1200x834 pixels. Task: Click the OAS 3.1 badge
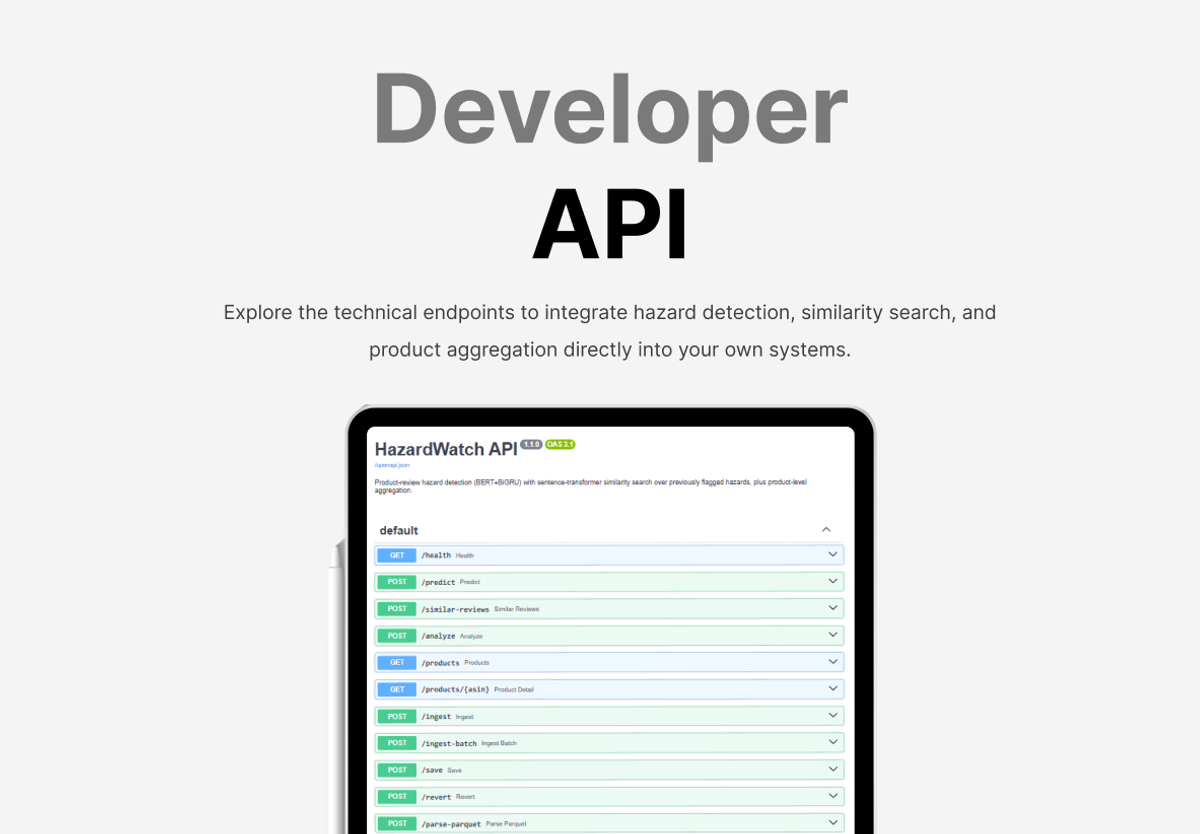click(x=560, y=444)
